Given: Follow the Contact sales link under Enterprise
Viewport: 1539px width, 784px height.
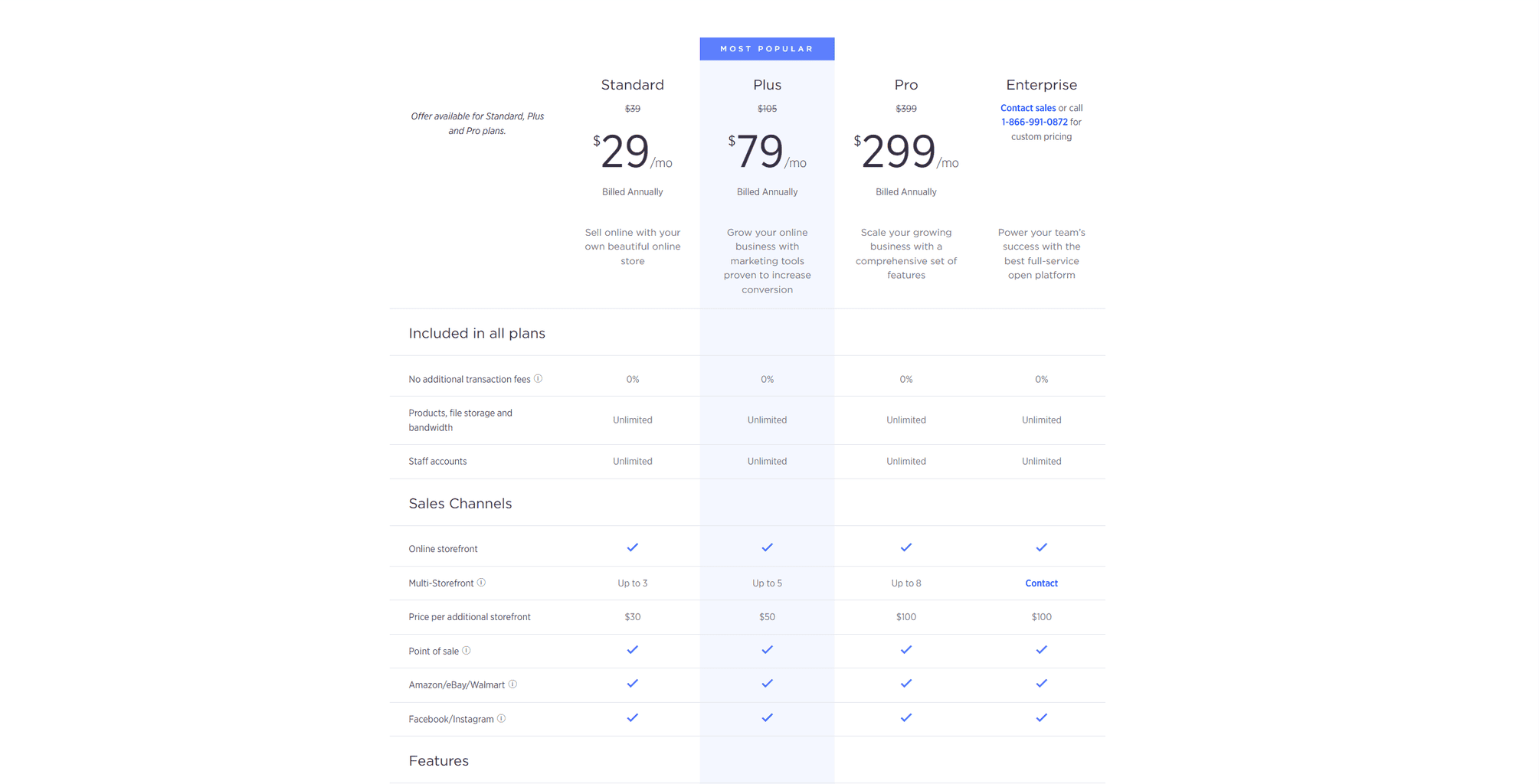Looking at the screenshot, I should 1028,108.
